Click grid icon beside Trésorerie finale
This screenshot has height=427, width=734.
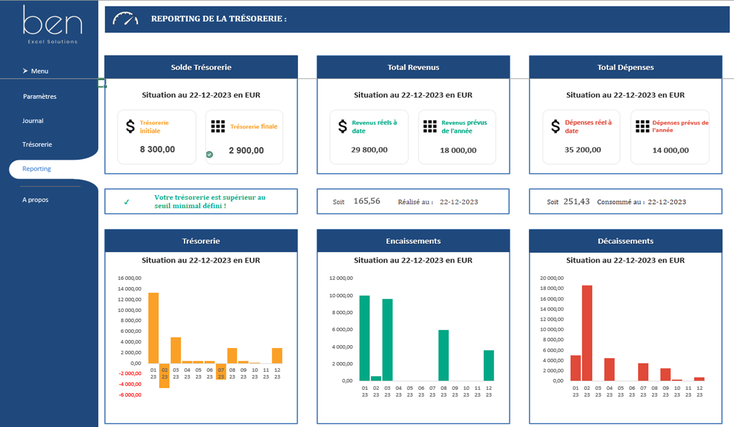[218, 126]
